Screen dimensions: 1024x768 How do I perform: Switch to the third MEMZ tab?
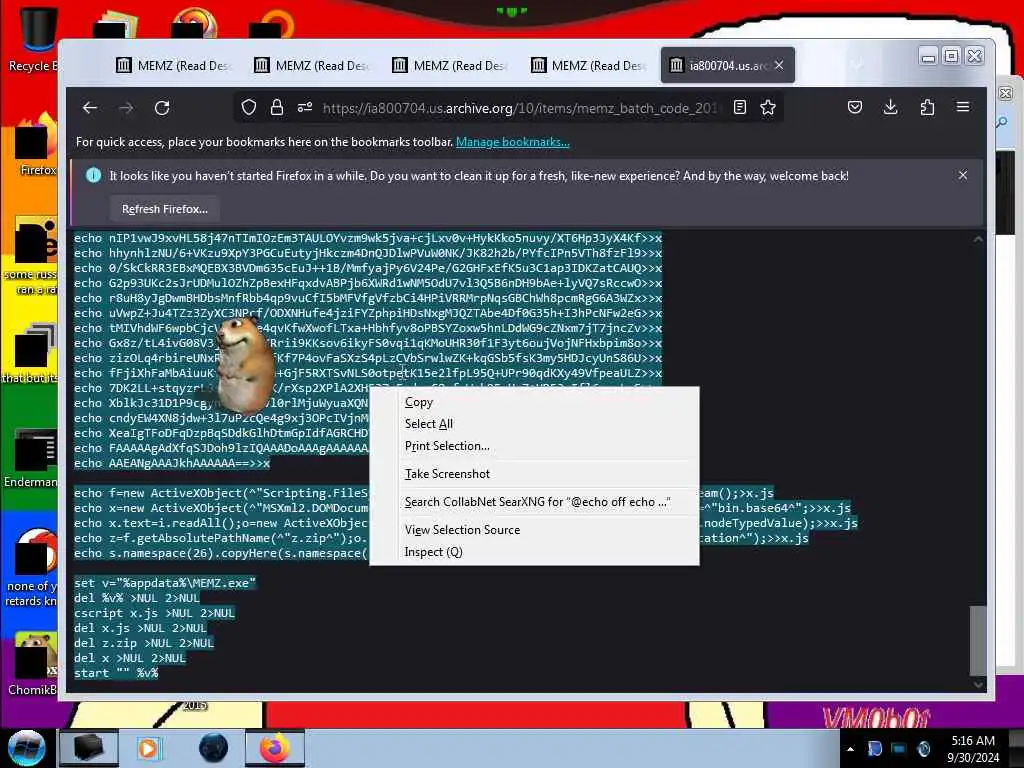coord(449,65)
